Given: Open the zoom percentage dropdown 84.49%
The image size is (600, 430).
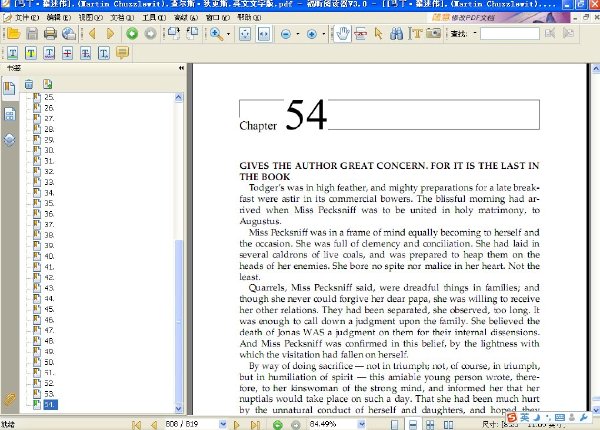Looking at the screenshot, I should click(362, 424).
